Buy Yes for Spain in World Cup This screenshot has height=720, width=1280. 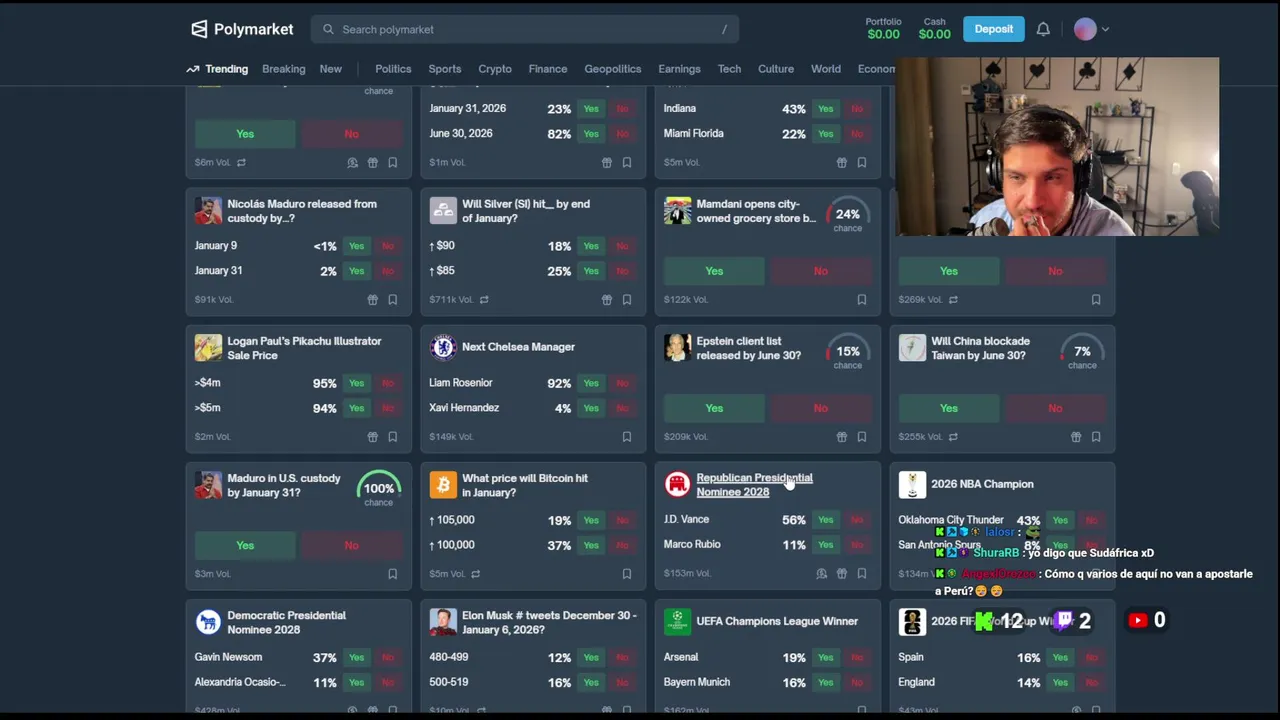pos(1060,657)
